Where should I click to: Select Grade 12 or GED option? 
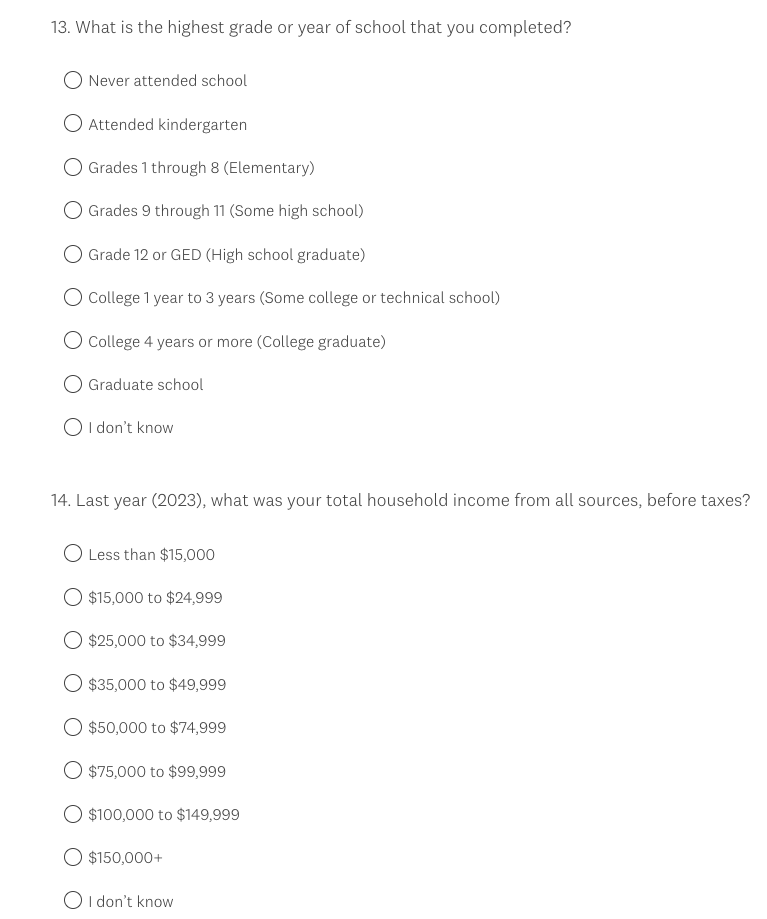pos(73,254)
